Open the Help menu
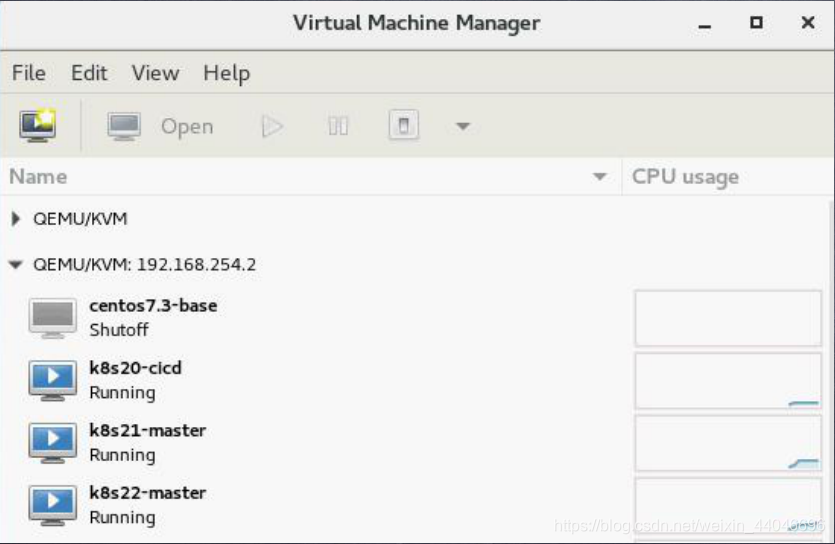Viewport: 835px width, 544px height. coord(226,73)
